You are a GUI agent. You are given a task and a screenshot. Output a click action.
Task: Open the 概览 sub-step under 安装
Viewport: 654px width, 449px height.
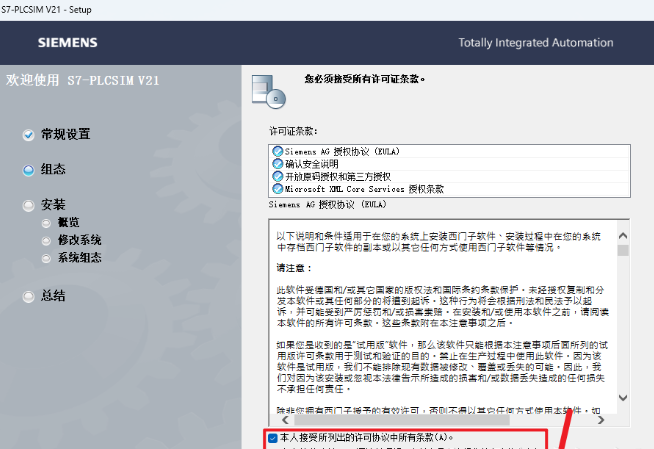[x=69, y=222]
